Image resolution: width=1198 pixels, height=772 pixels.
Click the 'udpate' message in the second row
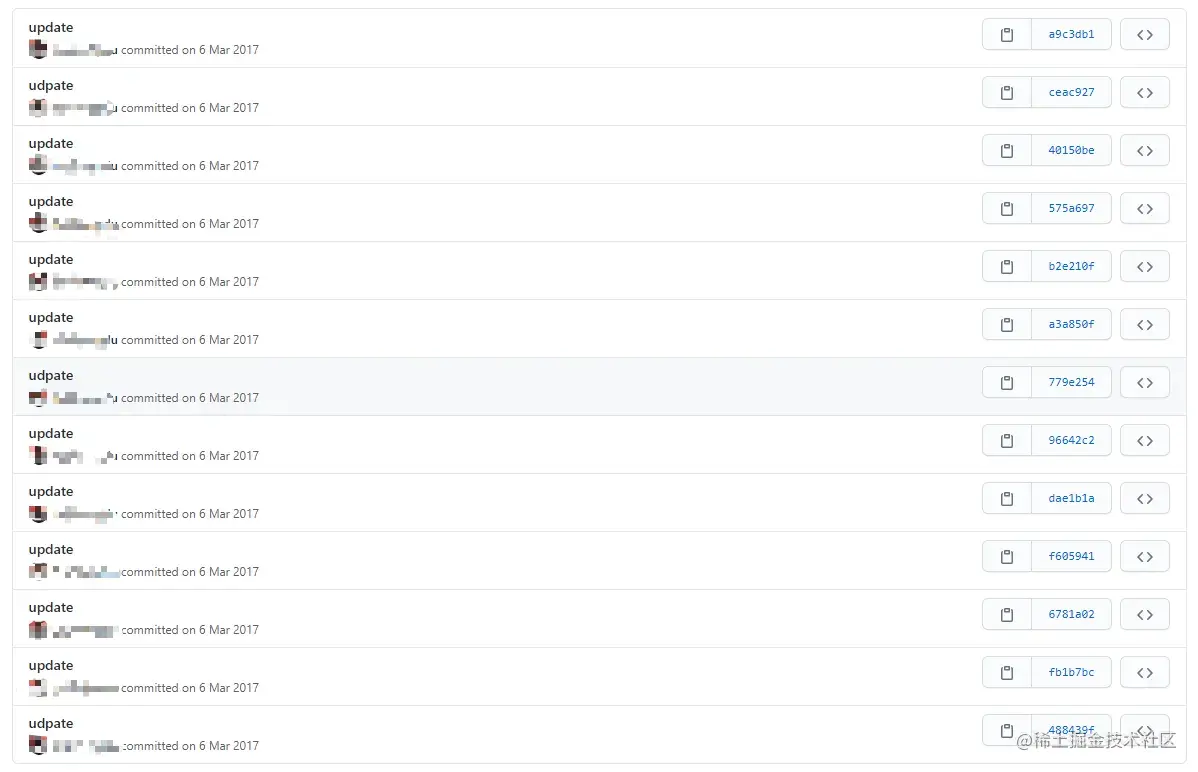(50, 85)
